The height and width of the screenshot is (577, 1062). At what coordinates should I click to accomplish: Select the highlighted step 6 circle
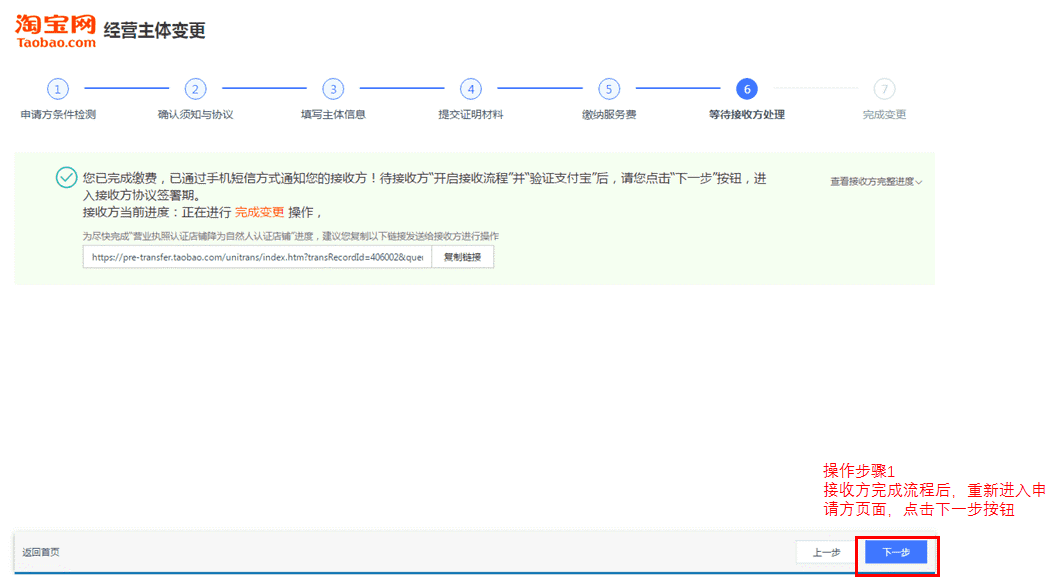[x=746, y=89]
